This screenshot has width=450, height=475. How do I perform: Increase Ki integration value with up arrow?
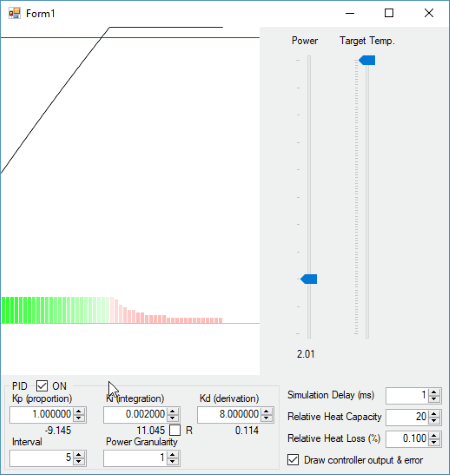pyautogui.click(x=173, y=411)
